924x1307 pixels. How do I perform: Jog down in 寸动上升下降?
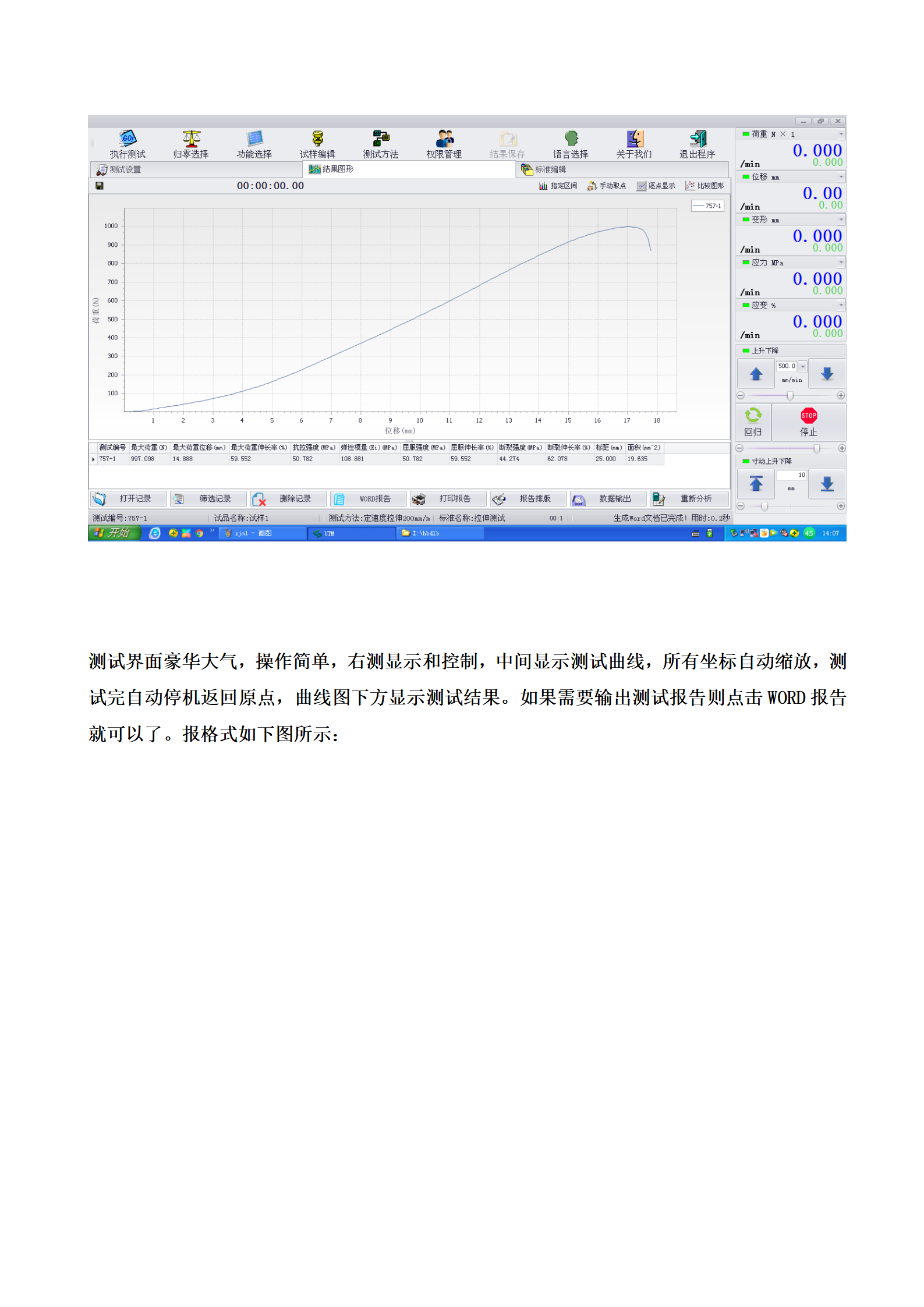[x=827, y=484]
